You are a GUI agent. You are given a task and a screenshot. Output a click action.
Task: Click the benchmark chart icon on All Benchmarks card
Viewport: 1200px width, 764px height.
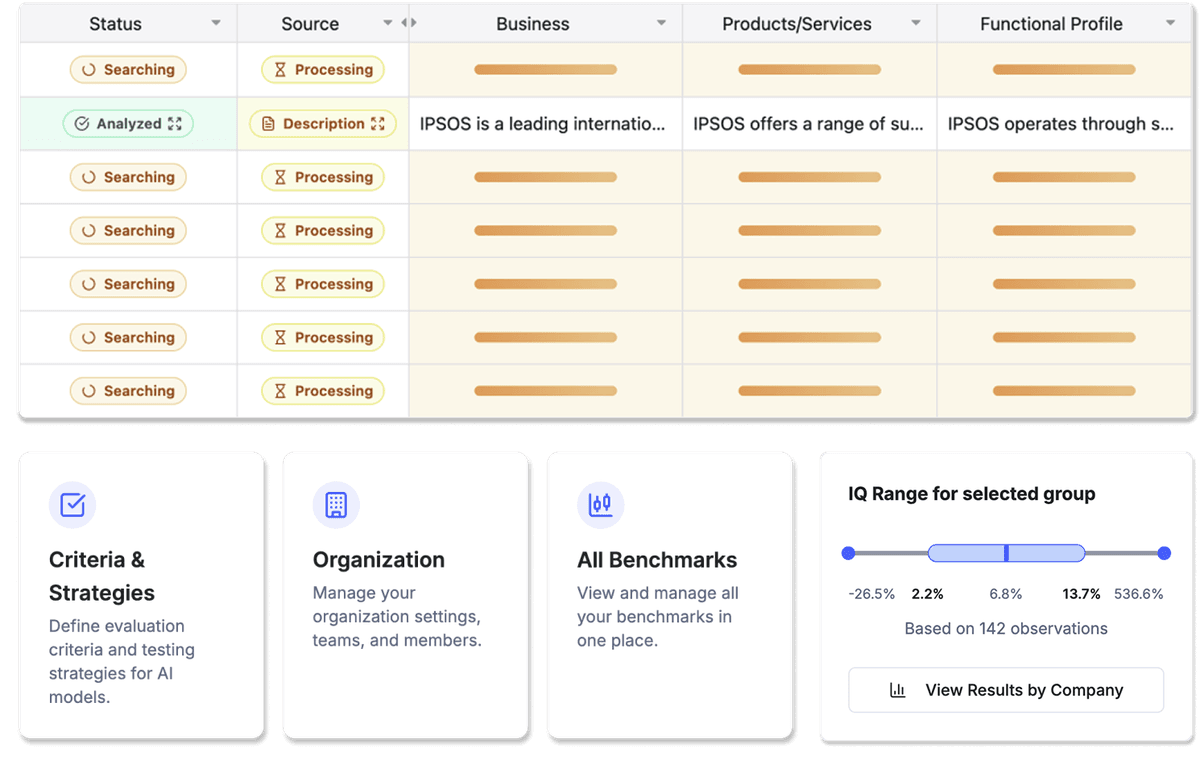pos(600,505)
